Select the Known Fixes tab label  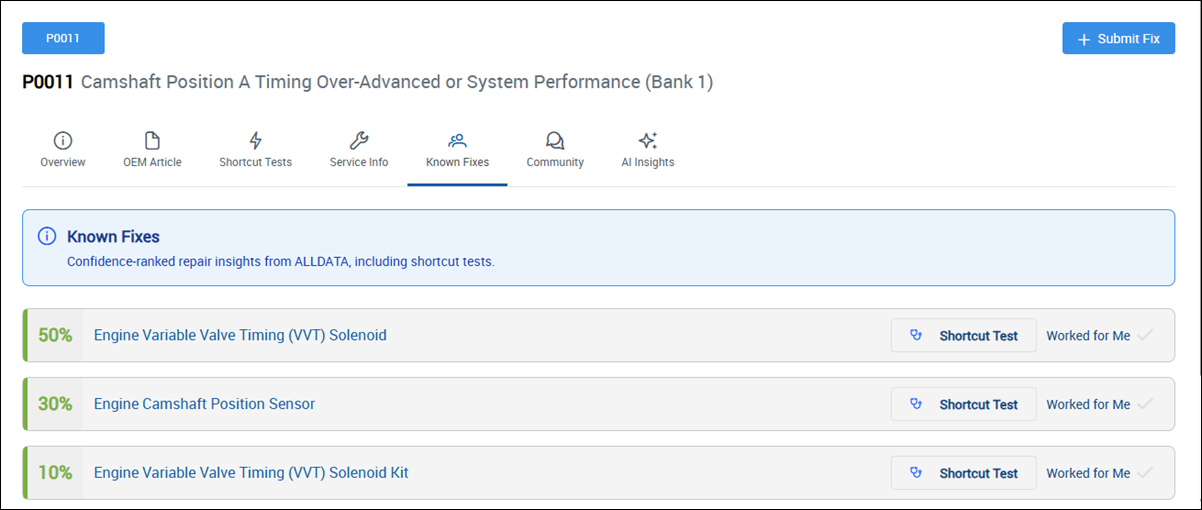coord(457,162)
